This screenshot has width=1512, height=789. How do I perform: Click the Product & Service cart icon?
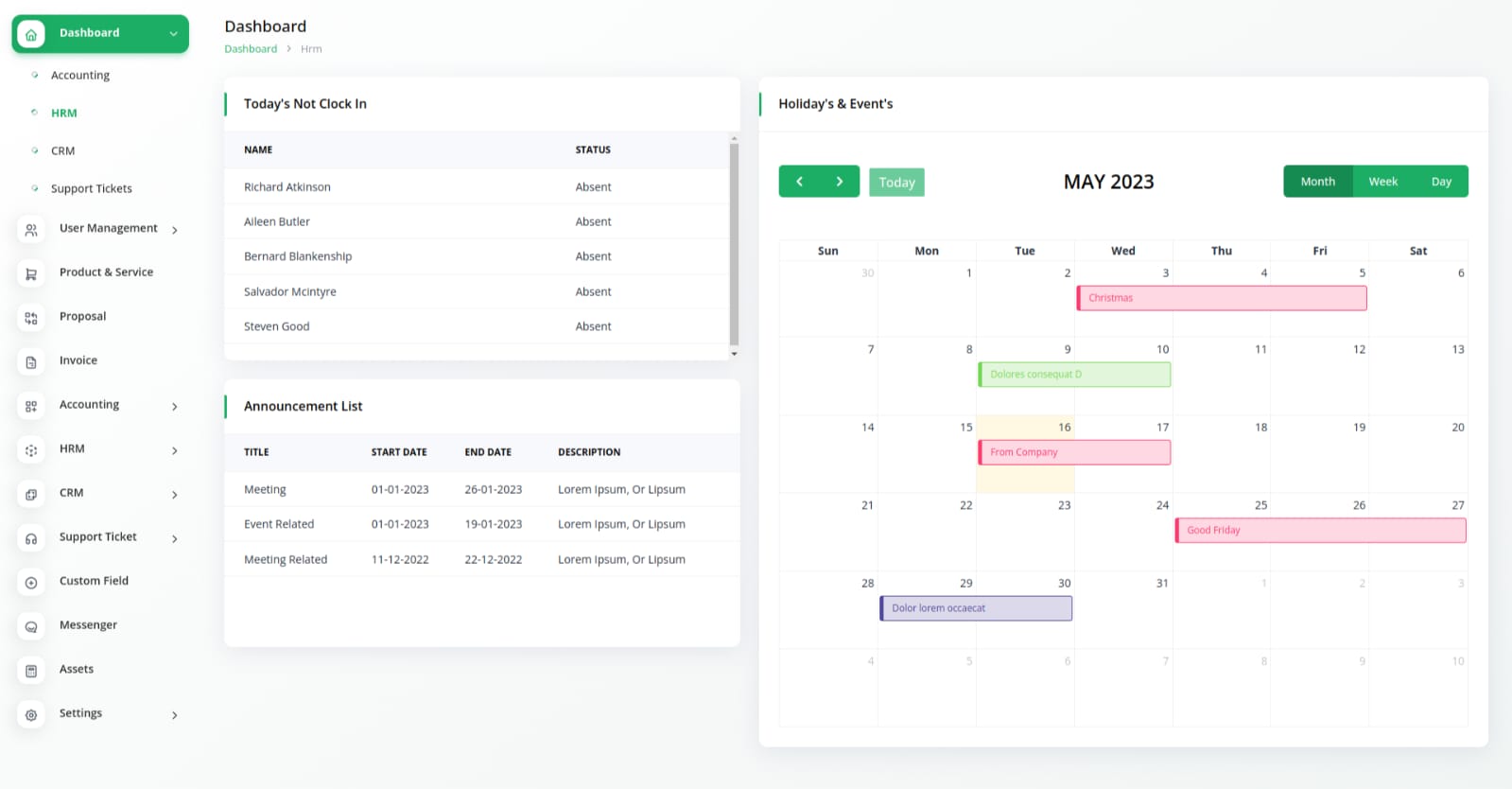pyautogui.click(x=31, y=273)
